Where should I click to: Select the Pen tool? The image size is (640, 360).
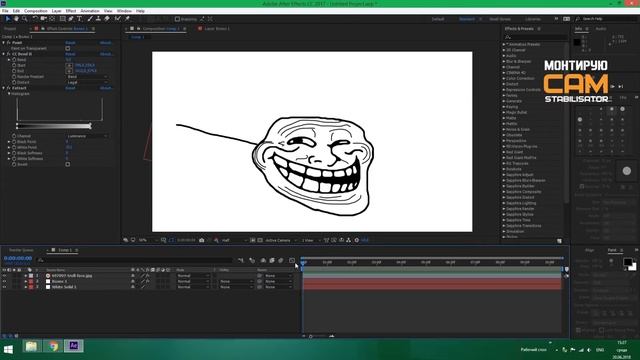click(x=71, y=19)
